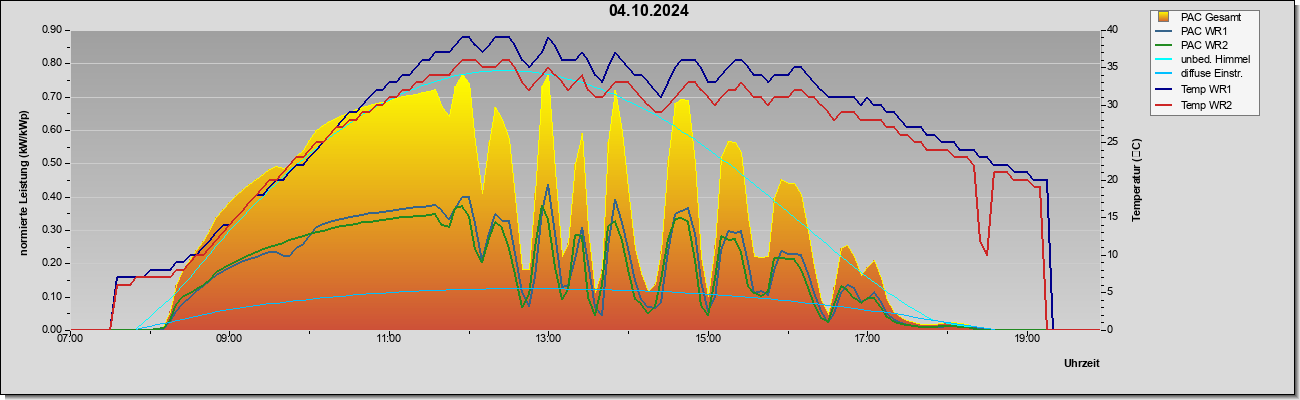
Task: Click the Uhrzeit axis title
Action: pyautogui.click(x=1081, y=363)
